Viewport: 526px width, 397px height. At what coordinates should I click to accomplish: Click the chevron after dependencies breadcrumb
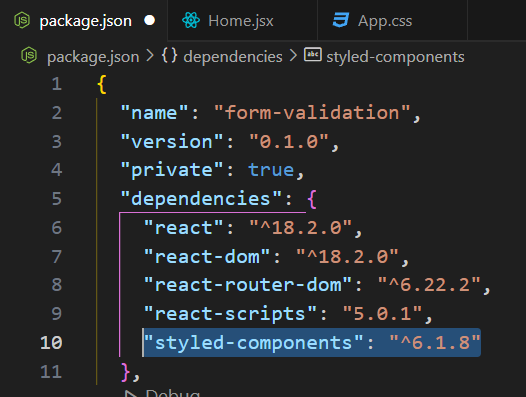coord(293,56)
